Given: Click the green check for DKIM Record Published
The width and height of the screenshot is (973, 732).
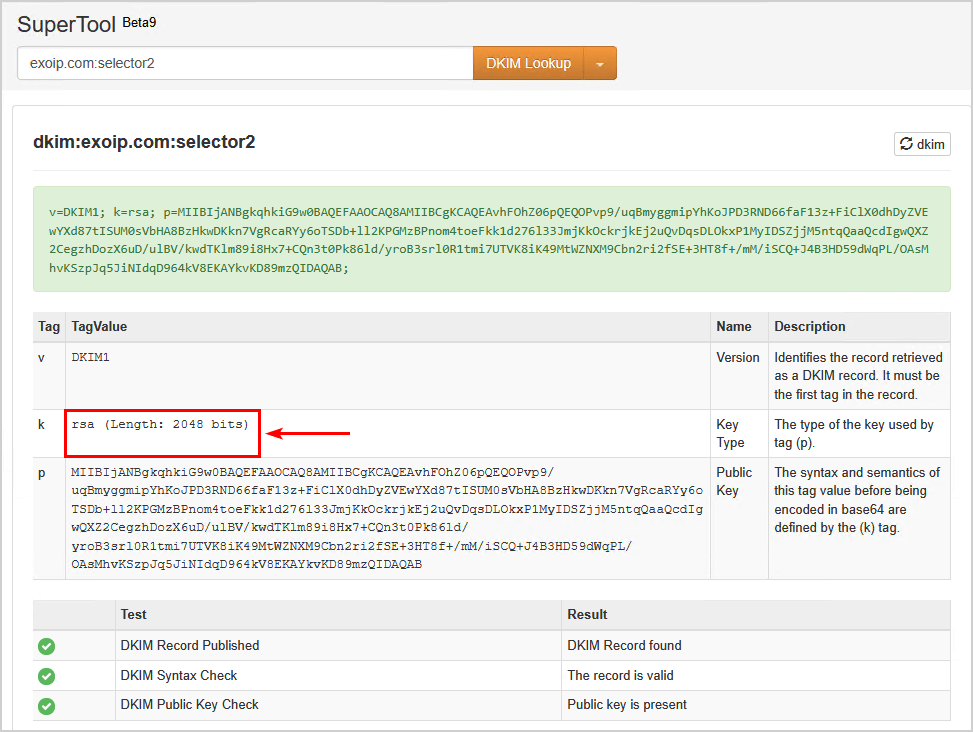Looking at the screenshot, I should click(x=46, y=646).
